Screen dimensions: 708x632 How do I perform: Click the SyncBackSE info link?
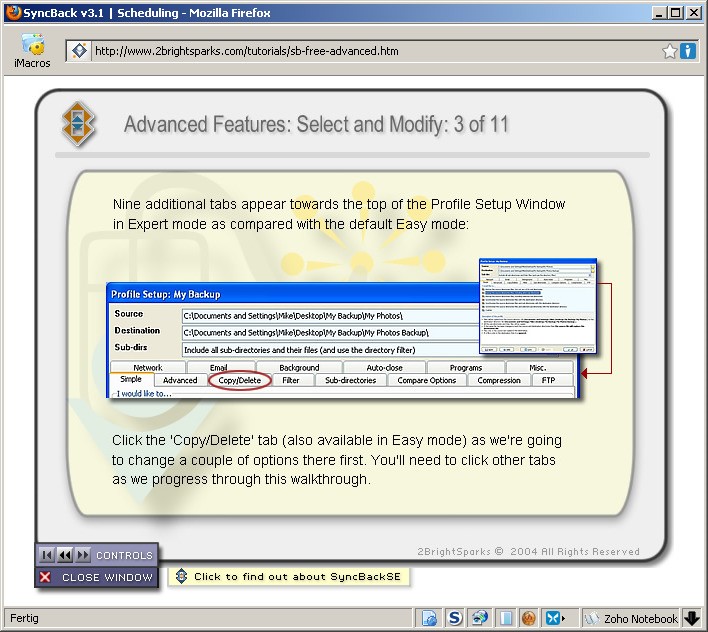[290, 577]
